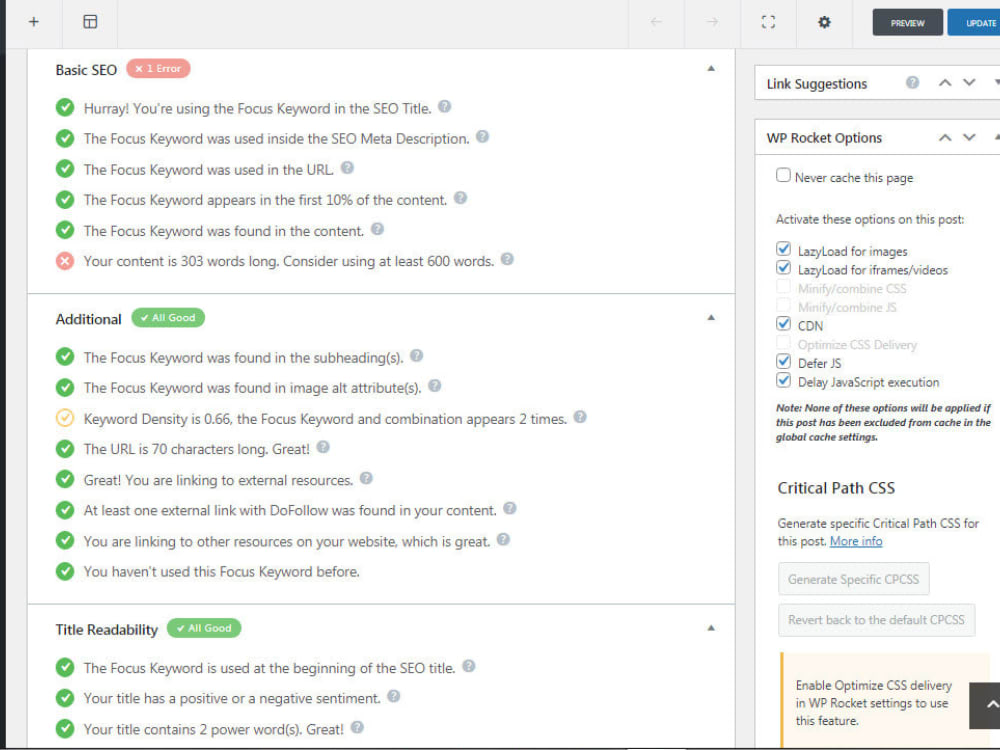
Task: Toggle the Minify/combine CSS checkbox
Action: pos(783,286)
